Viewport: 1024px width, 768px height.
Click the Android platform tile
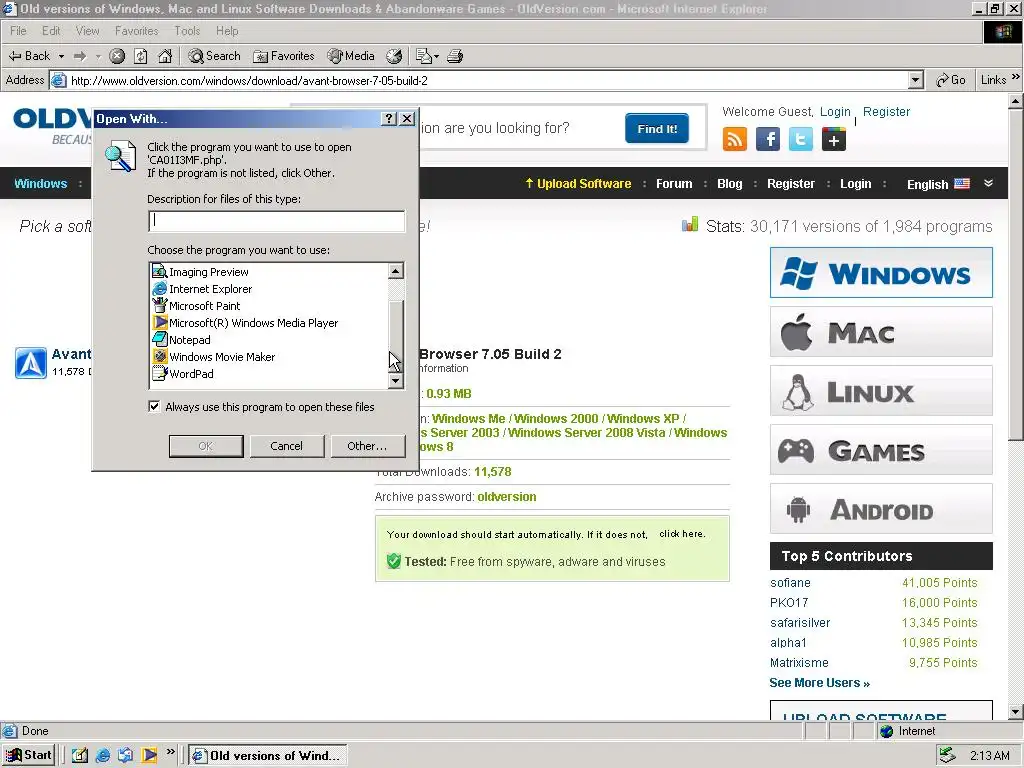pyautogui.click(x=881, y=509)
